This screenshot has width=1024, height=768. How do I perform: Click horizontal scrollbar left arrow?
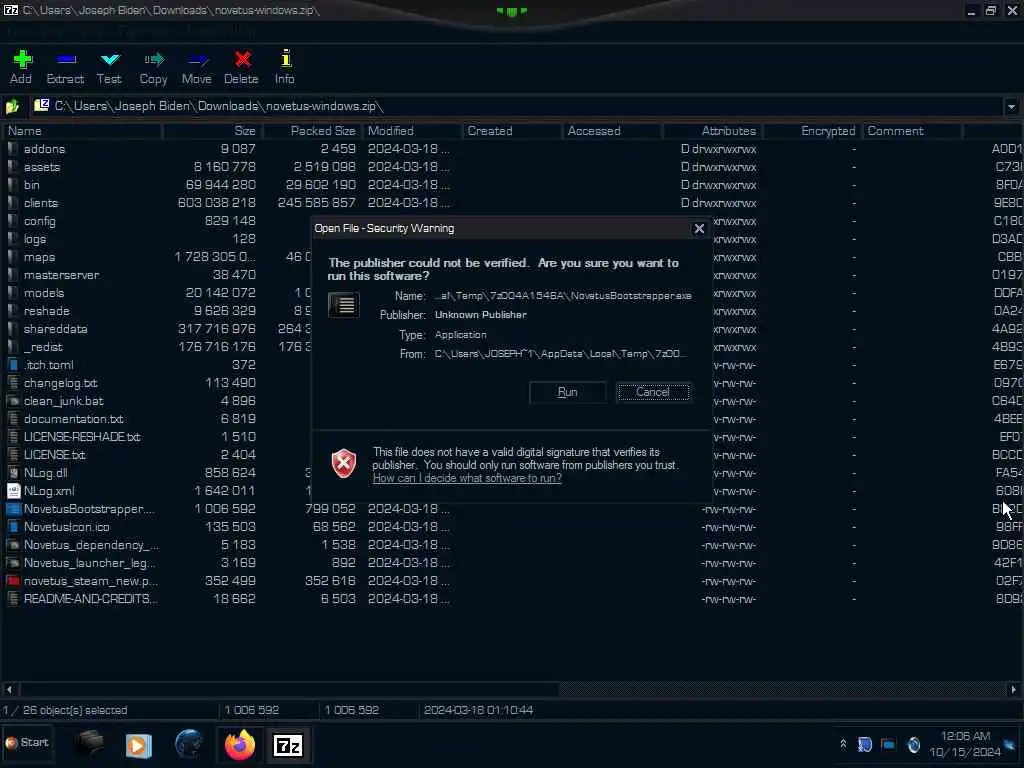(x=9, y=689)
